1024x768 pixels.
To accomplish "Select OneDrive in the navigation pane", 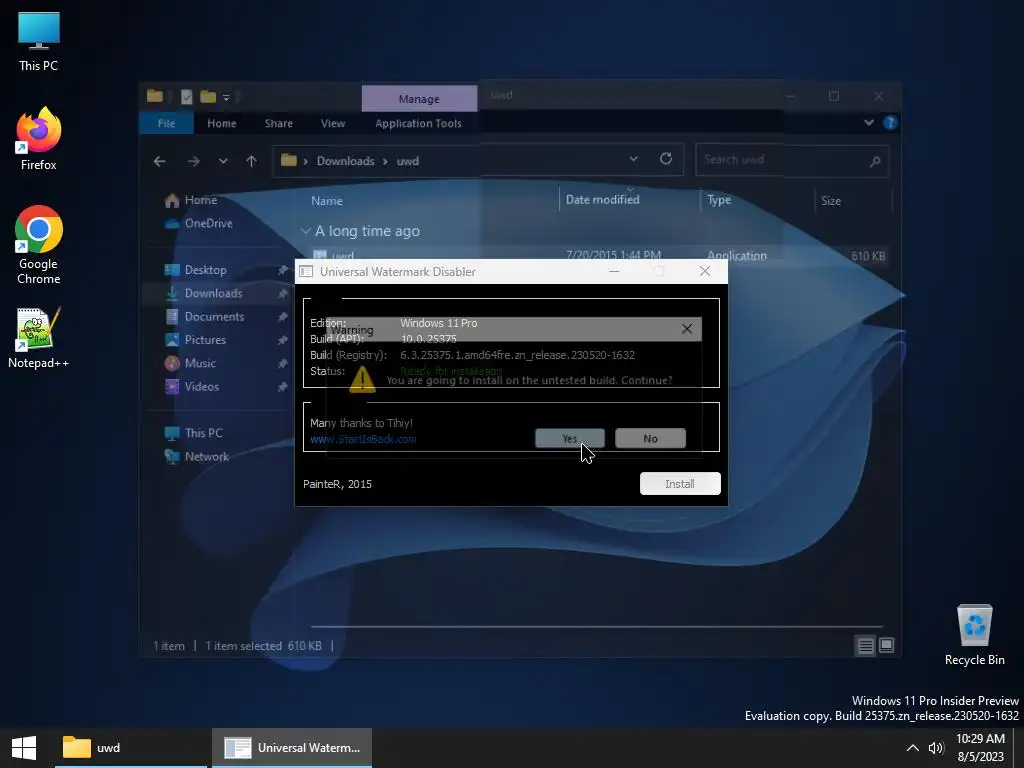I will (x=199, y=223).
